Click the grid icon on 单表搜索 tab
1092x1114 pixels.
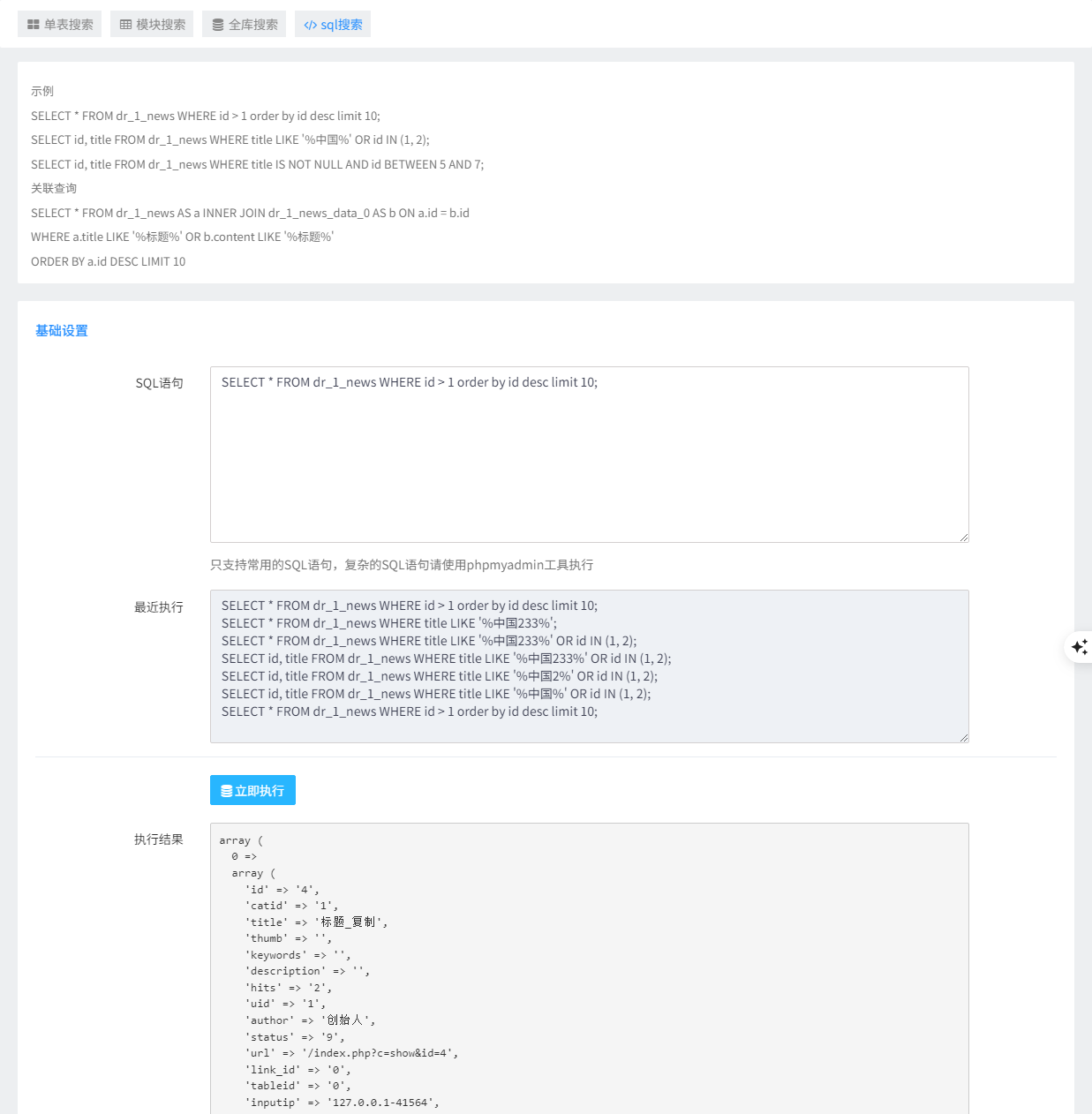pos(34,25)
